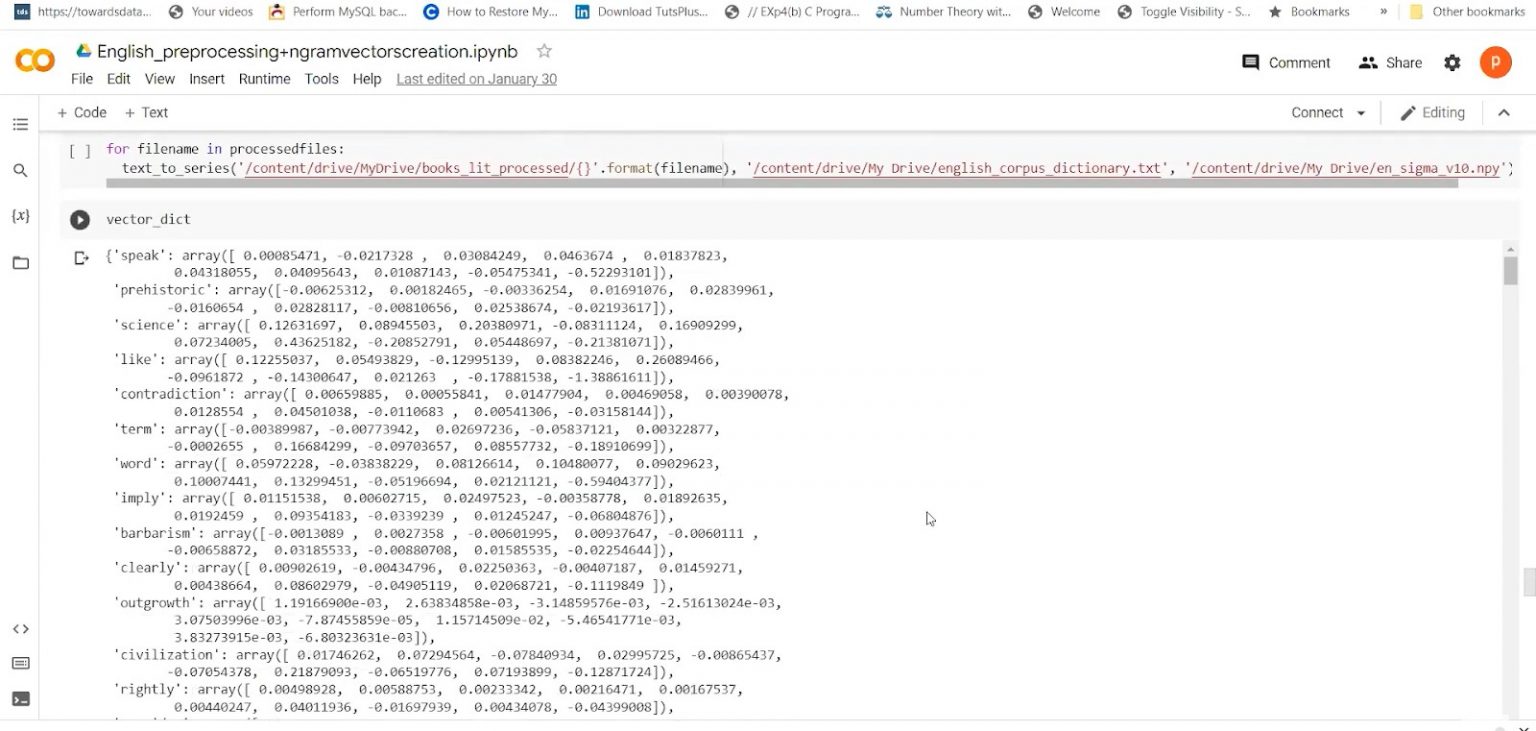Open the Connect dropdown
1536x731 pixels.
coord(1325,113)
